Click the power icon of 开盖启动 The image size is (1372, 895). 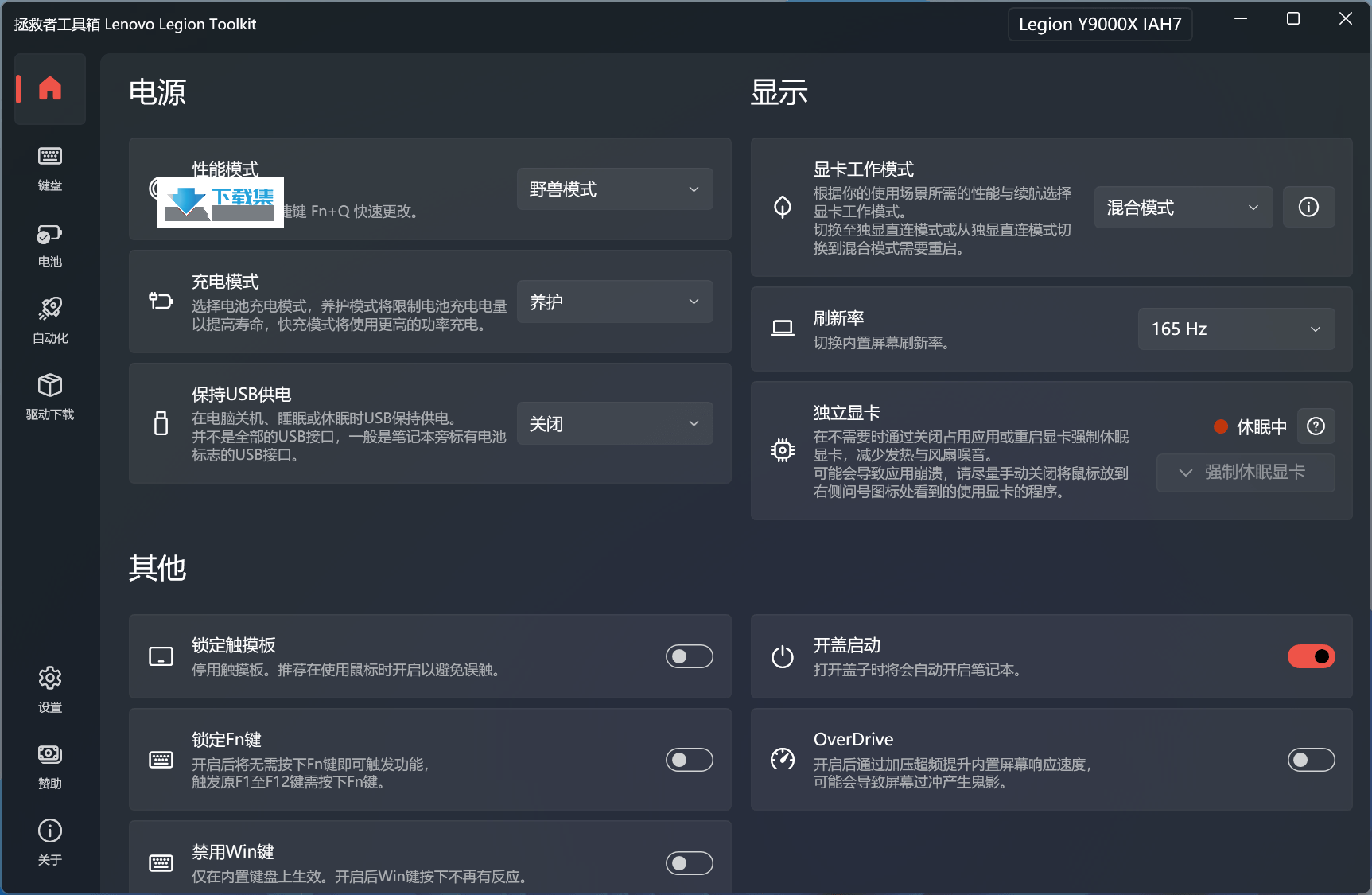(x=783, y=656)
